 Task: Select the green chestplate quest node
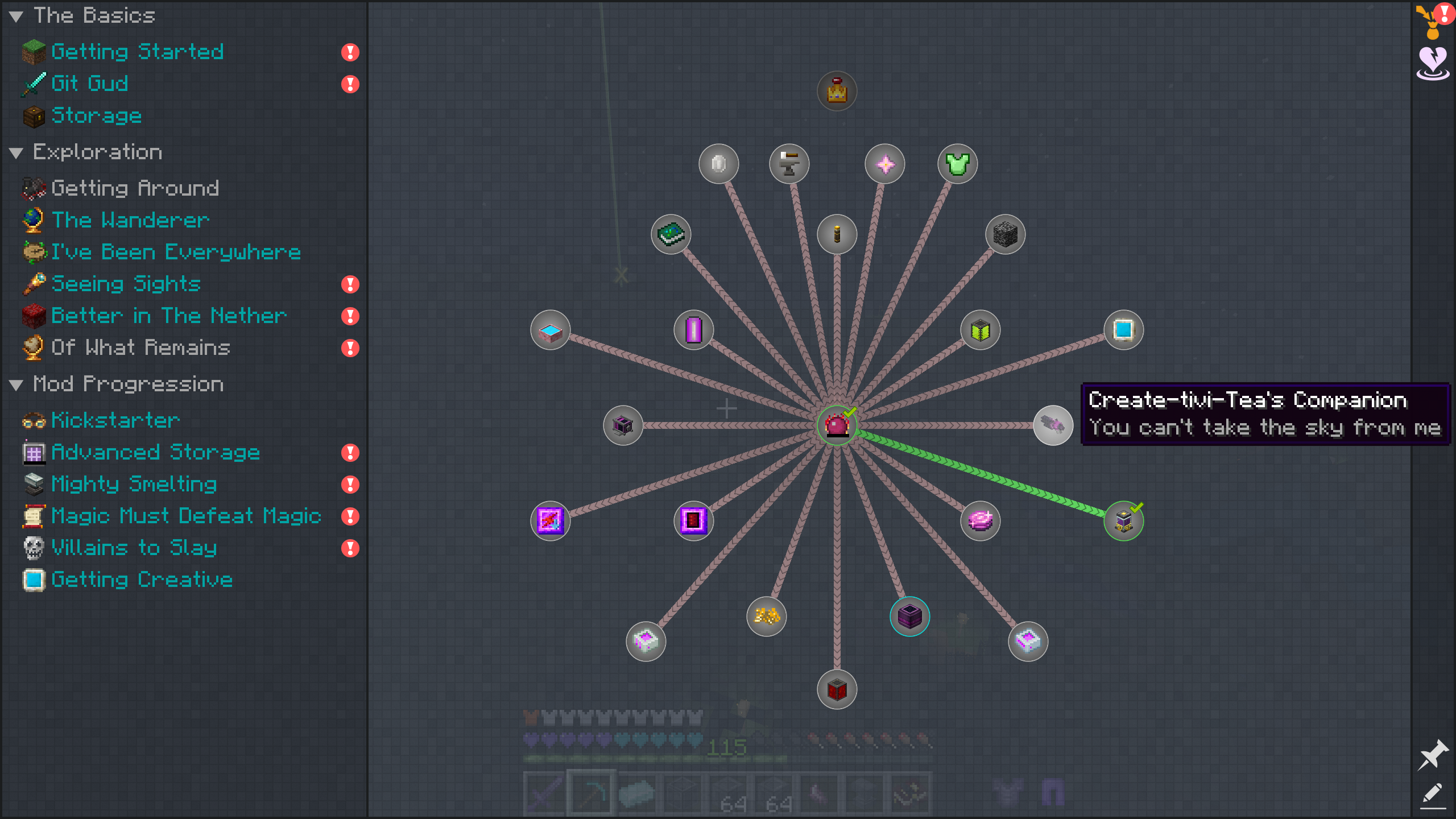(x=958, y=164)
